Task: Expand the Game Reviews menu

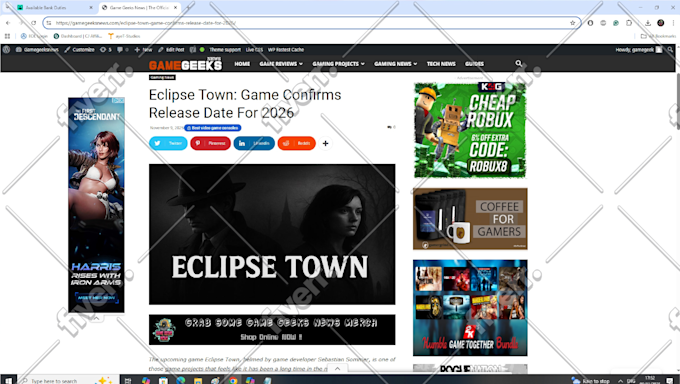Action: click(x=281, y=64)
